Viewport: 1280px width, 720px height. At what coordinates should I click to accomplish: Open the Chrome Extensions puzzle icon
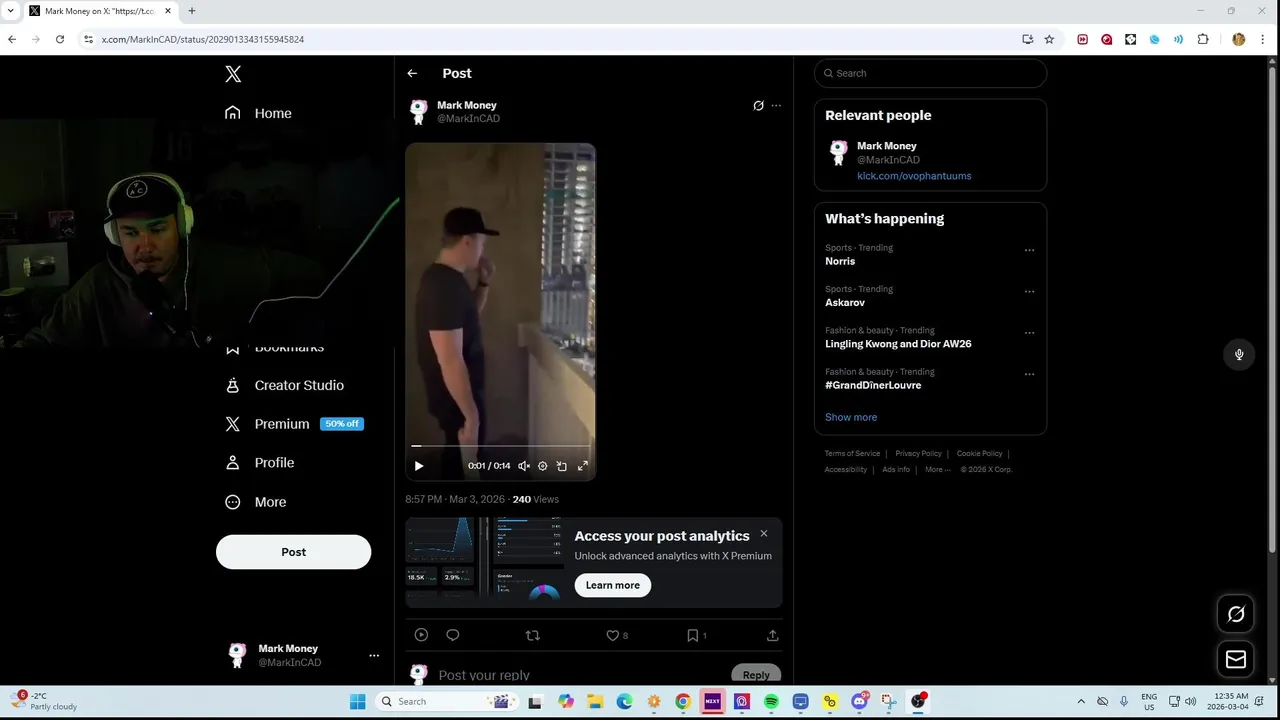(1203, 39)
